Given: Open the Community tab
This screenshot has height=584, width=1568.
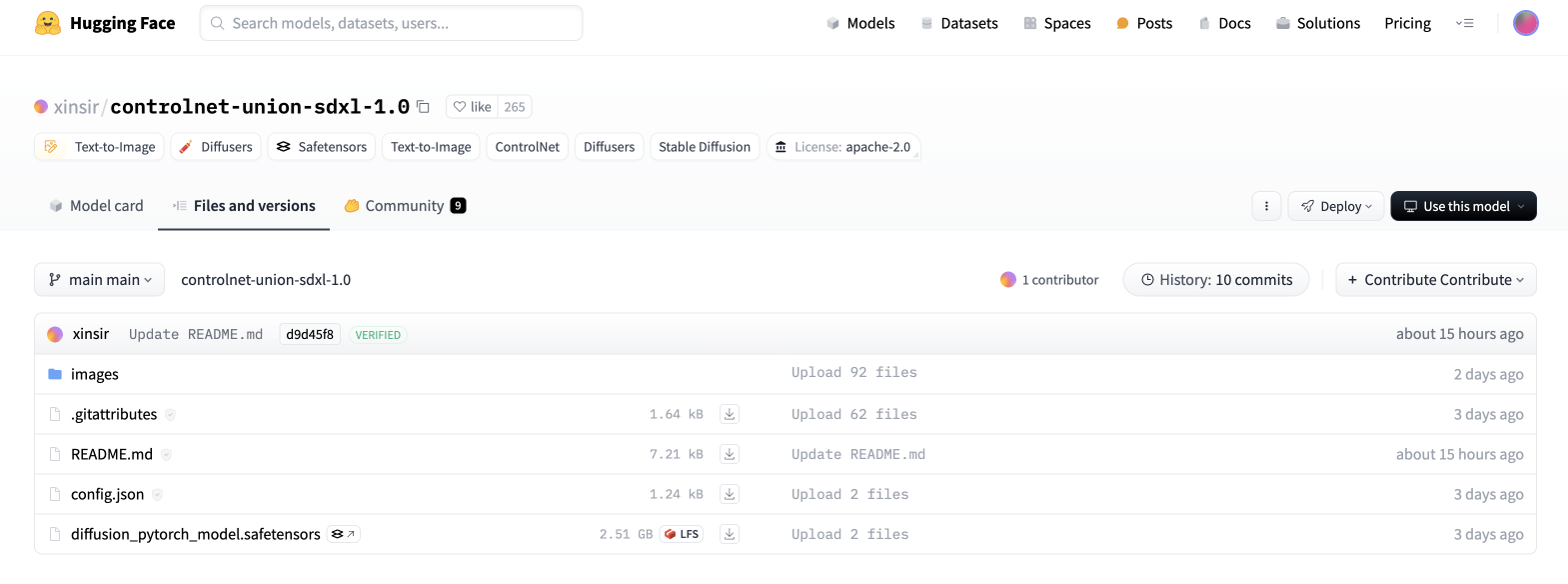Looking at the screenshot, I should [404, 206].
